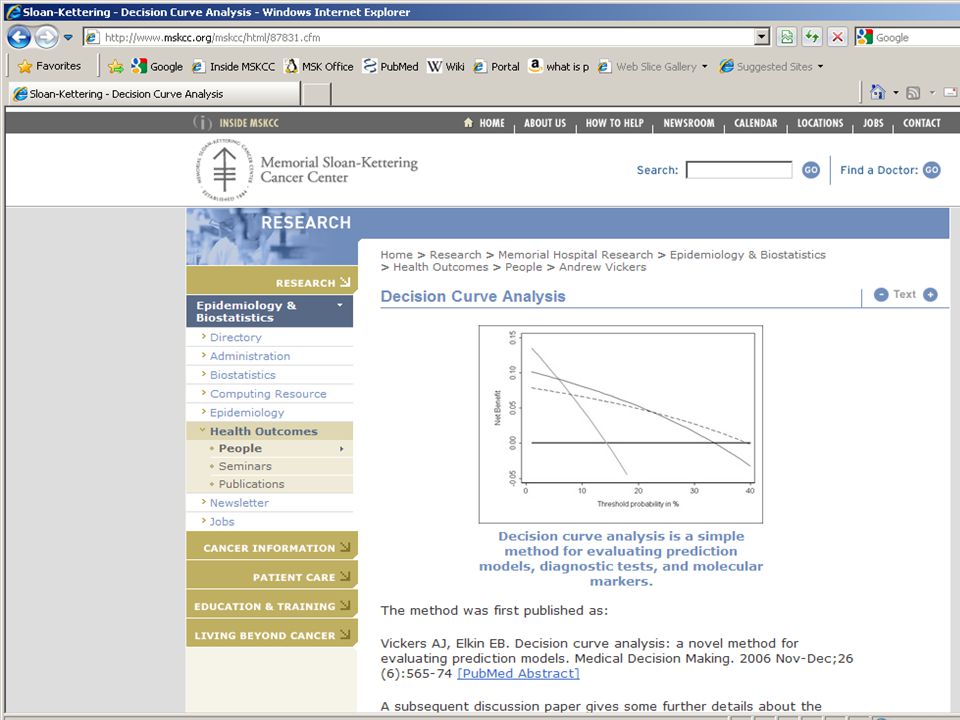Image resolution: width=960 pixels, height=720 pixels.
Task: Collapse the Epidemiology & Biostatistics sidebar header
Action: click(x=269, y=311)
